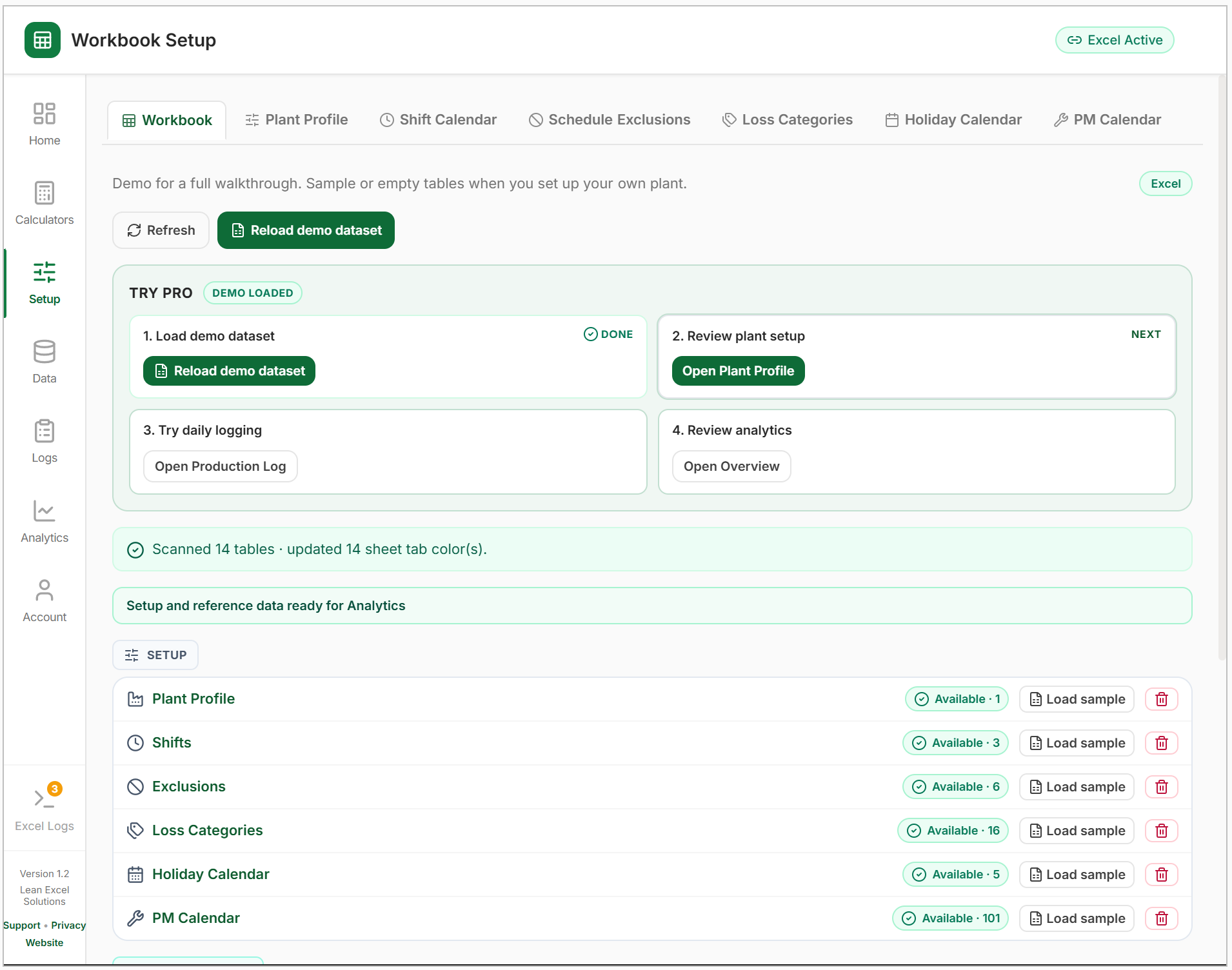The height and width of the screenshot is (970, 1232).
Task: Delete the PM Calendar table
Action: click(x=1162, y=918)
